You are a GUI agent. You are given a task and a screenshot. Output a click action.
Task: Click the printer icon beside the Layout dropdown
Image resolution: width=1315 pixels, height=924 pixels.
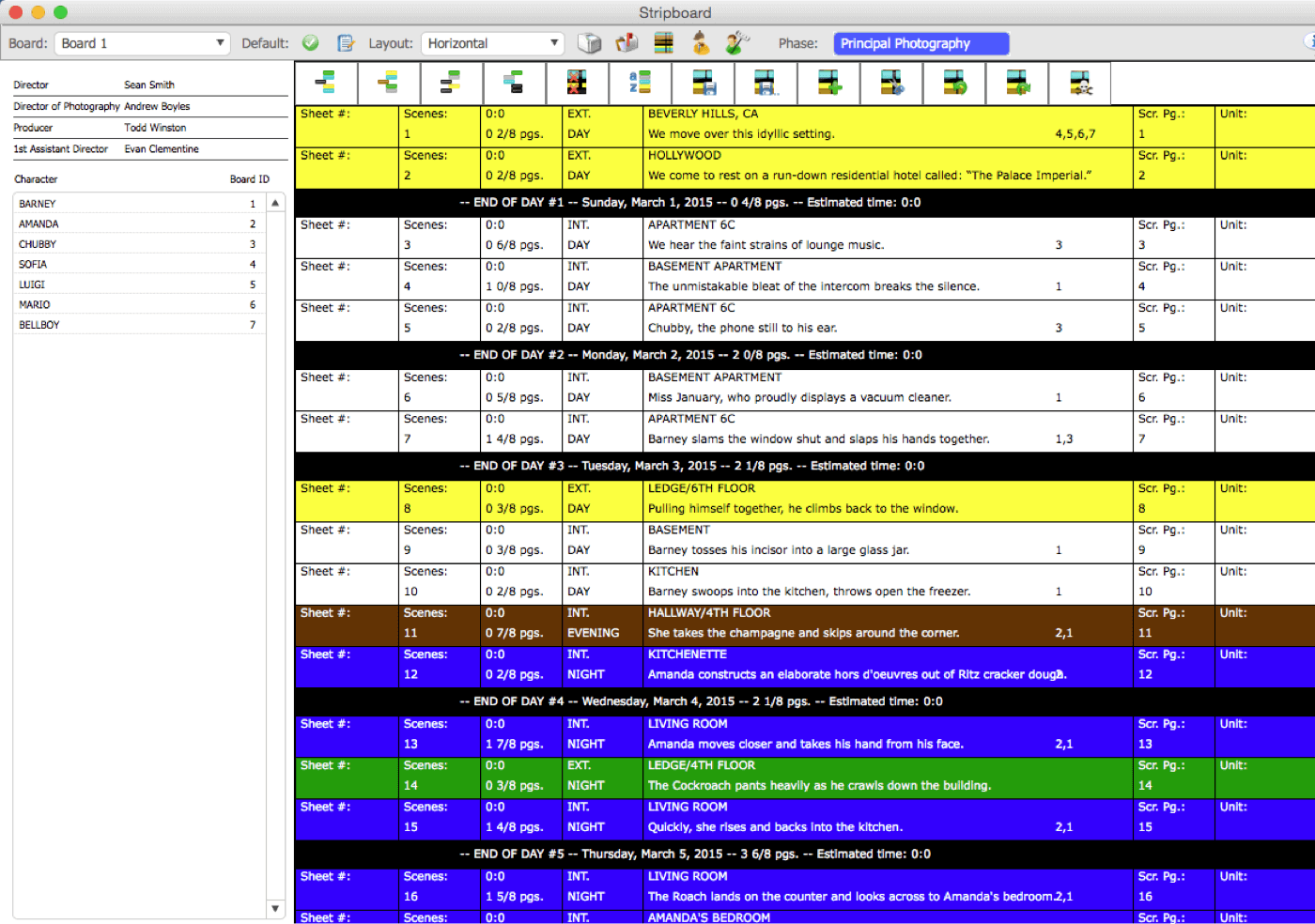click(589, 42)
